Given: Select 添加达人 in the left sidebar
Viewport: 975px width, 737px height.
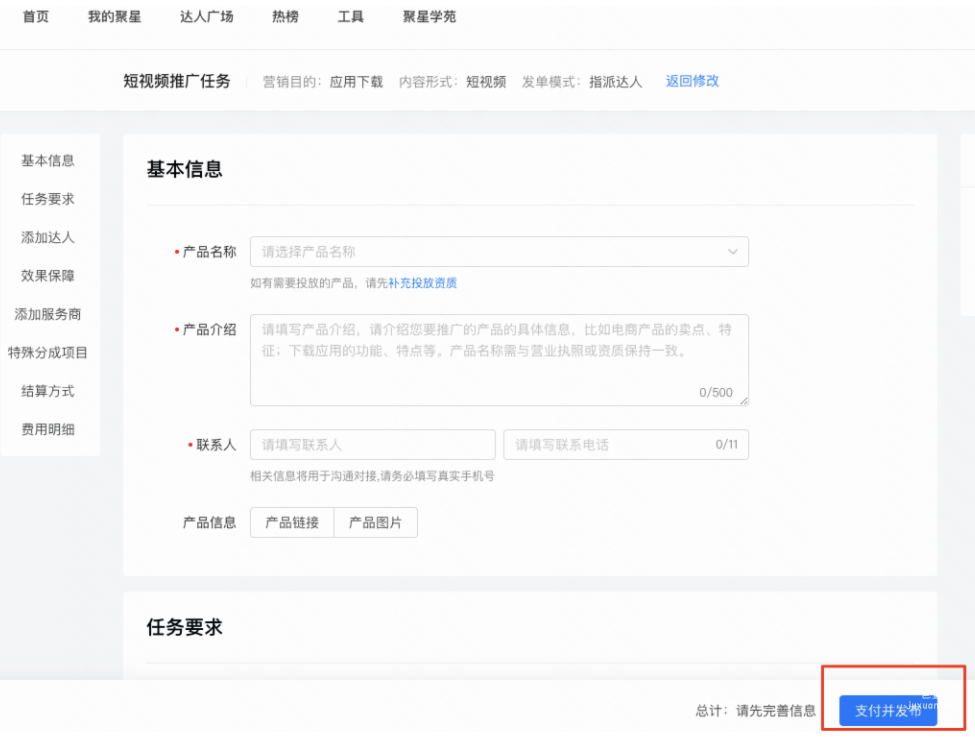Looking at the screenshot, I should (46, 237).
